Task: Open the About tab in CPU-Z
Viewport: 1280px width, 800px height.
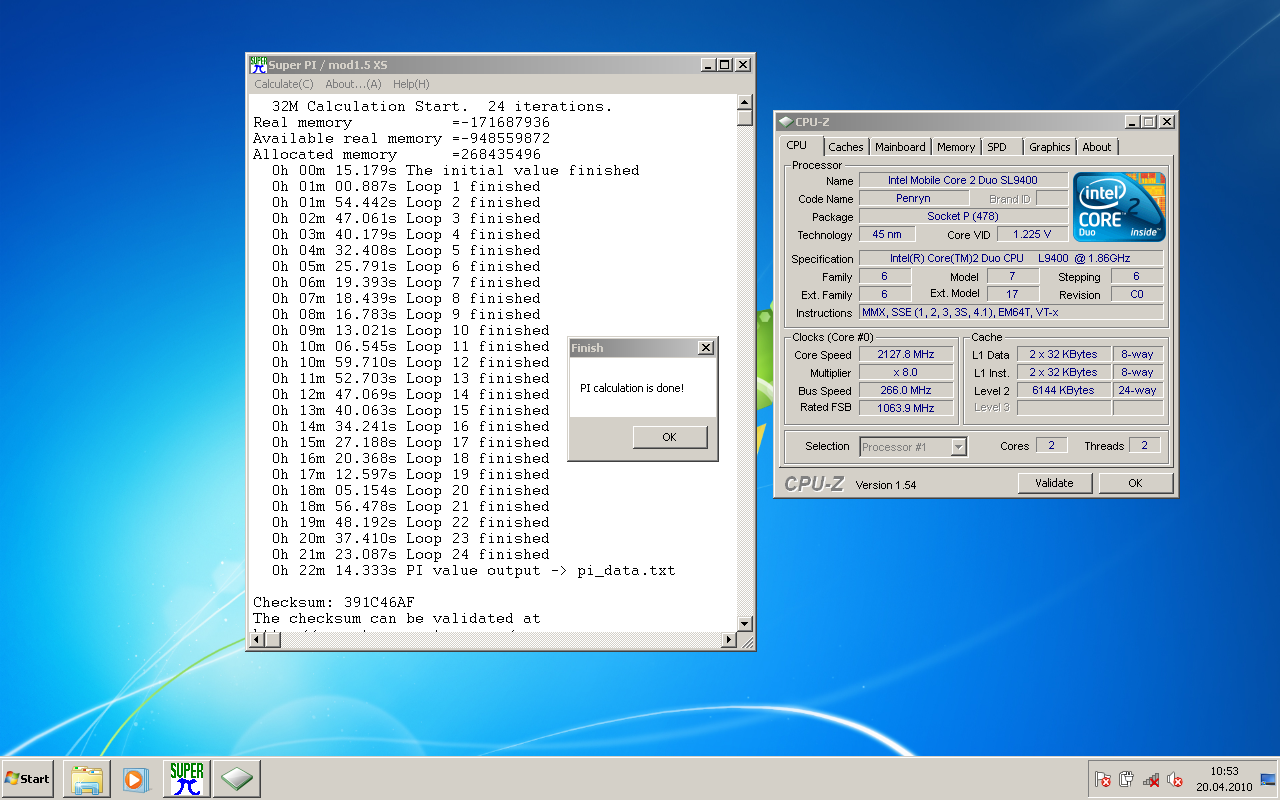Action: coord(1097,147)
